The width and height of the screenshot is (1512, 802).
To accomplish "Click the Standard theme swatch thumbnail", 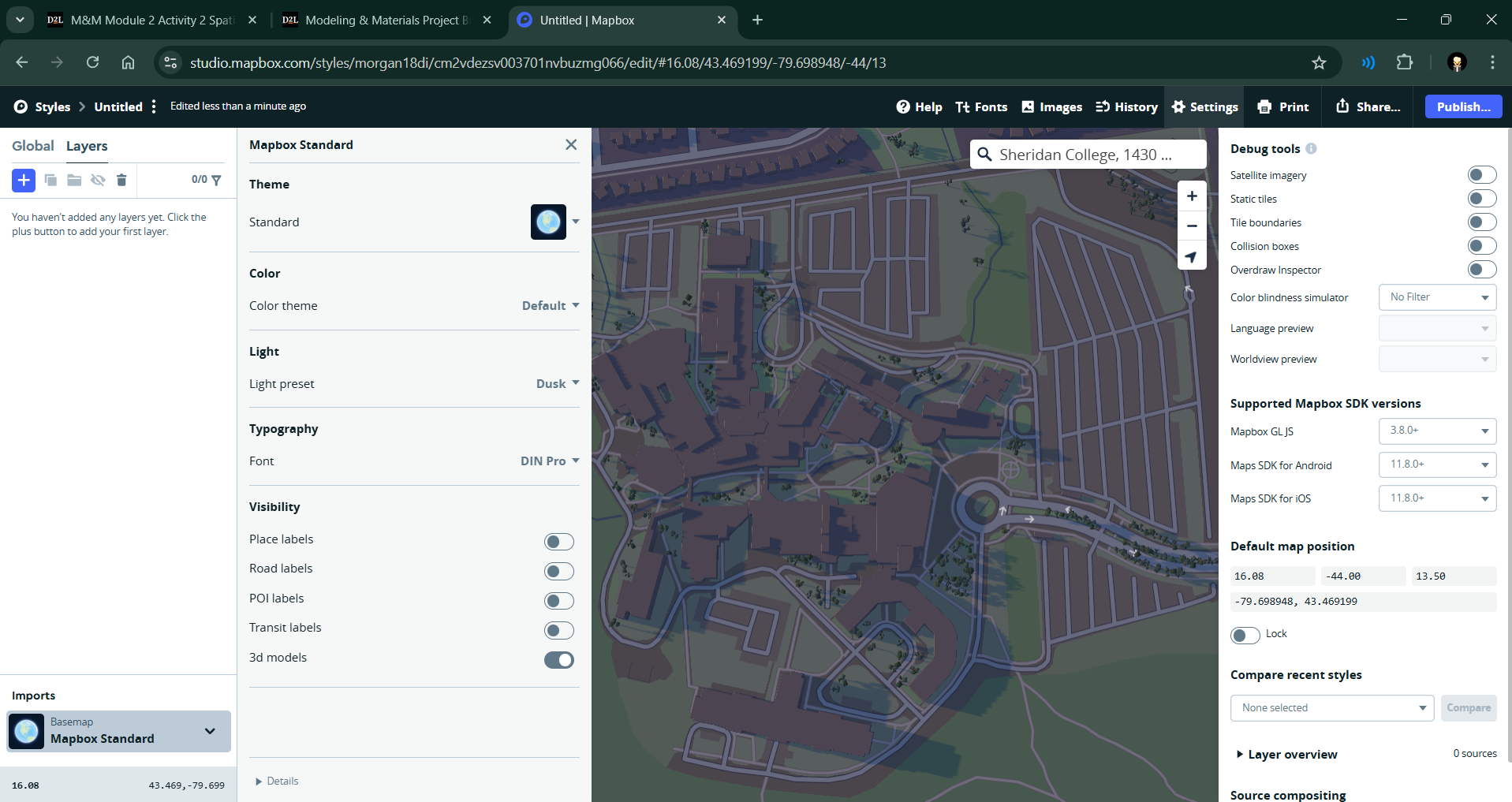I will click(548, 222).
